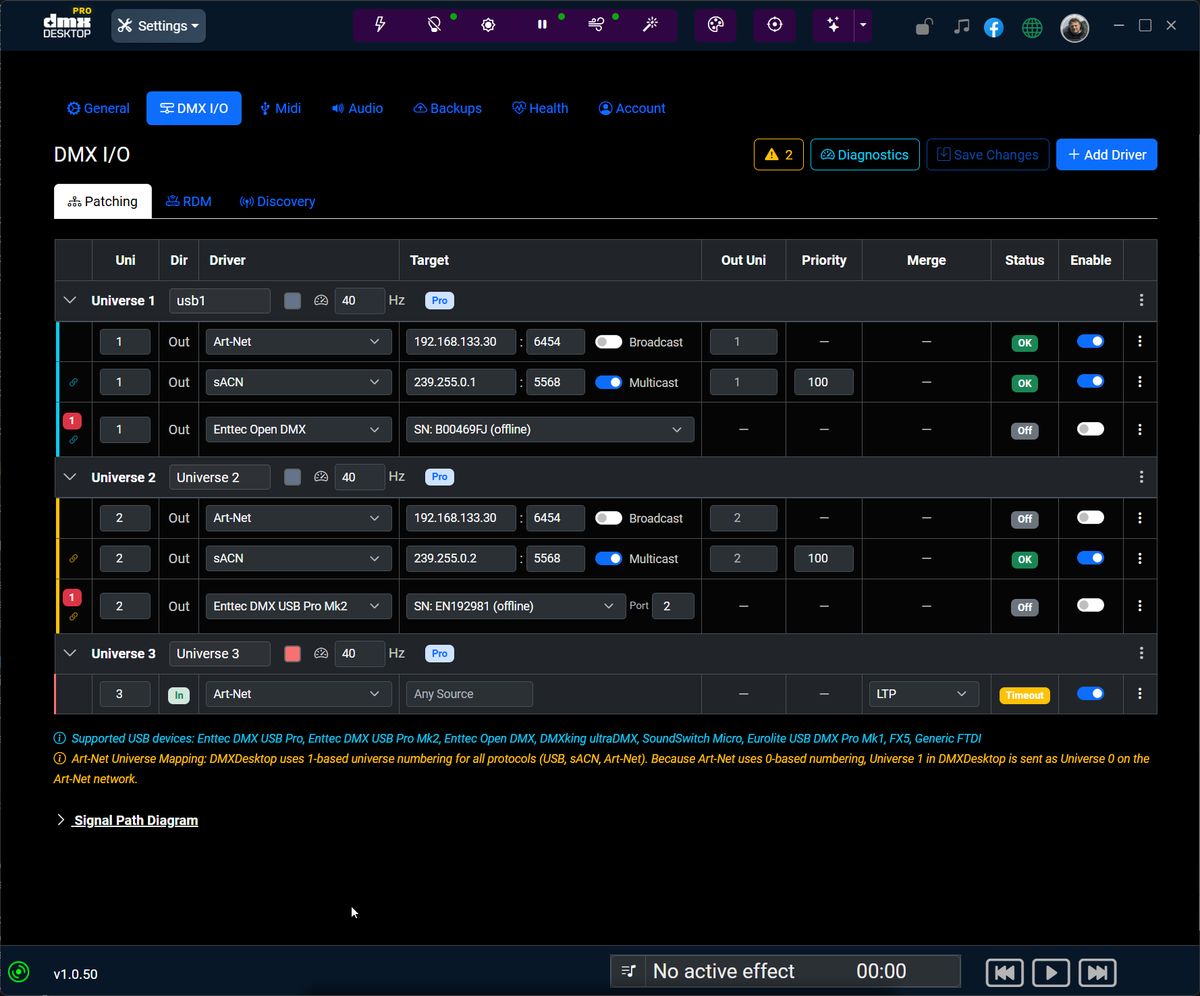
Task: Click the Universe 1 name field usb1
Action: coord(219,300)
